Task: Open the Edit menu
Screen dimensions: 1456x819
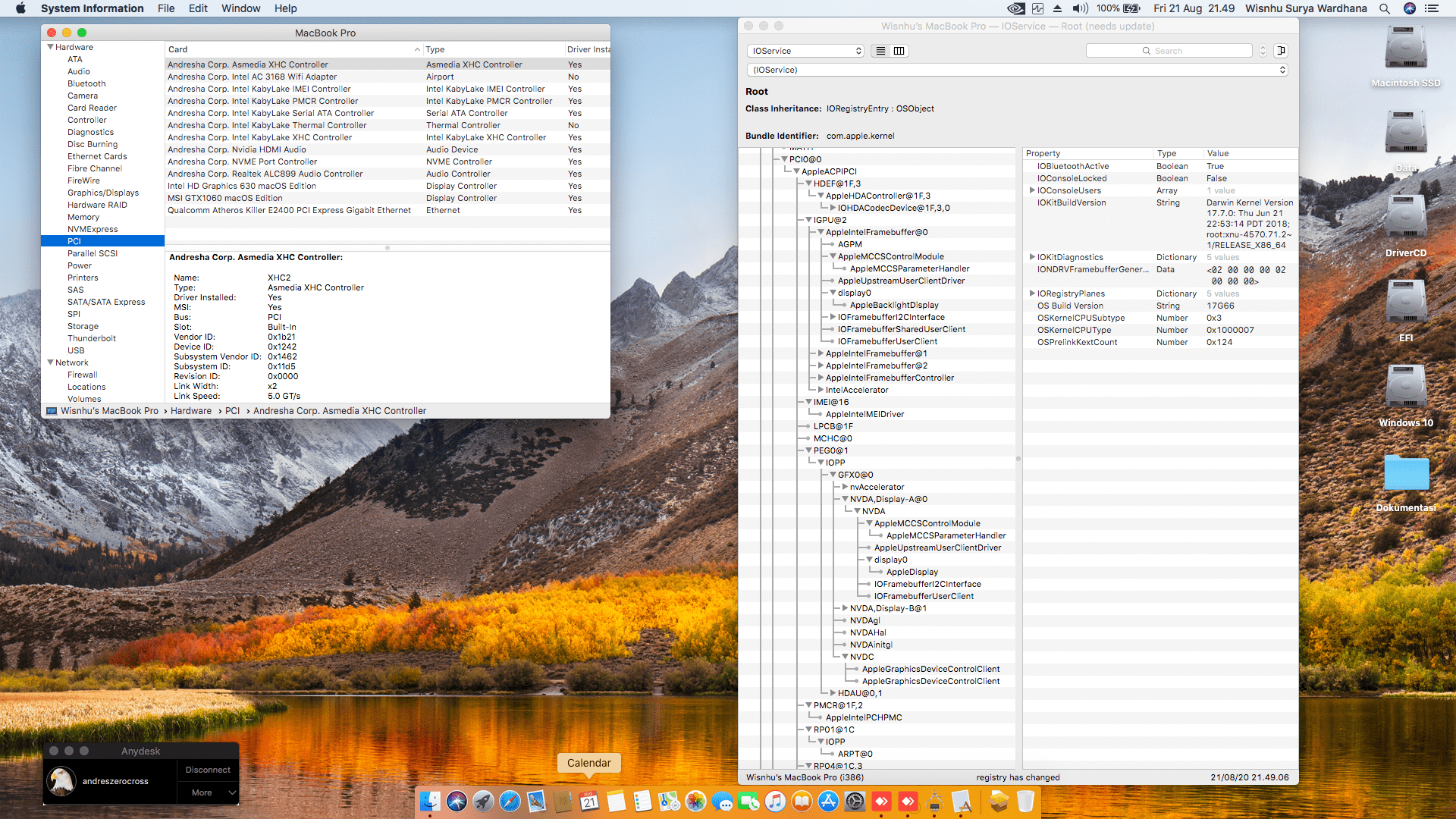Action: coord(198,8)
